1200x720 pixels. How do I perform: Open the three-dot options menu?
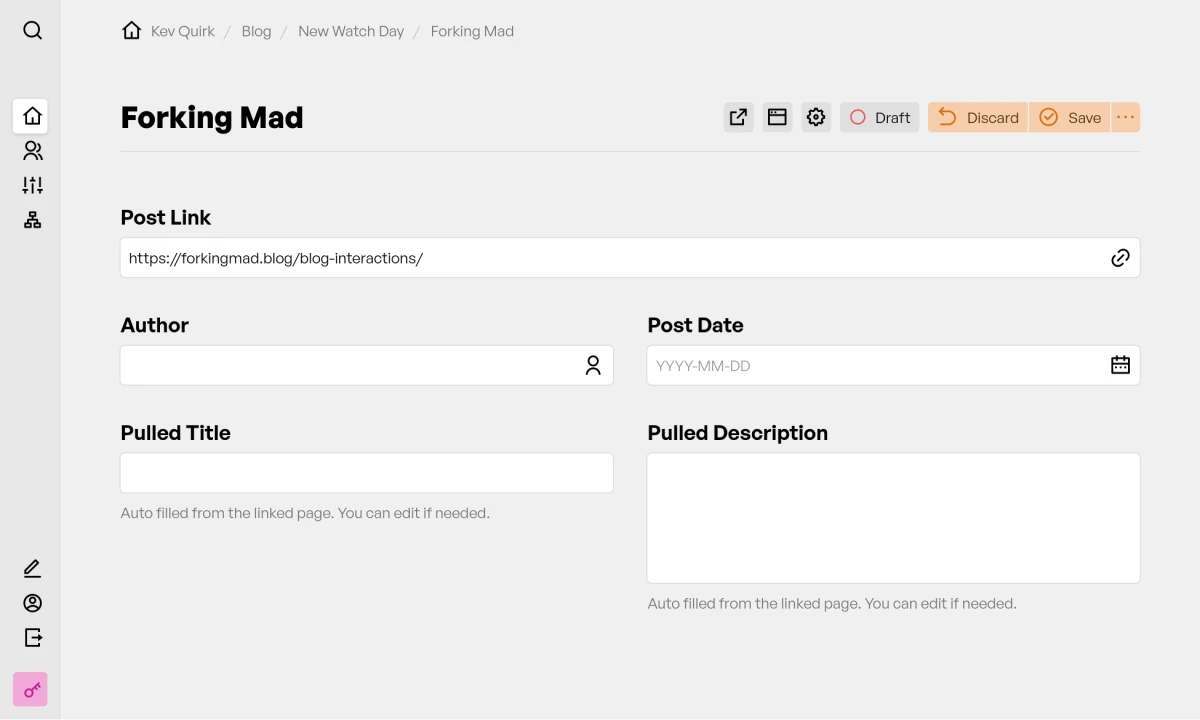pos(1126,117)
